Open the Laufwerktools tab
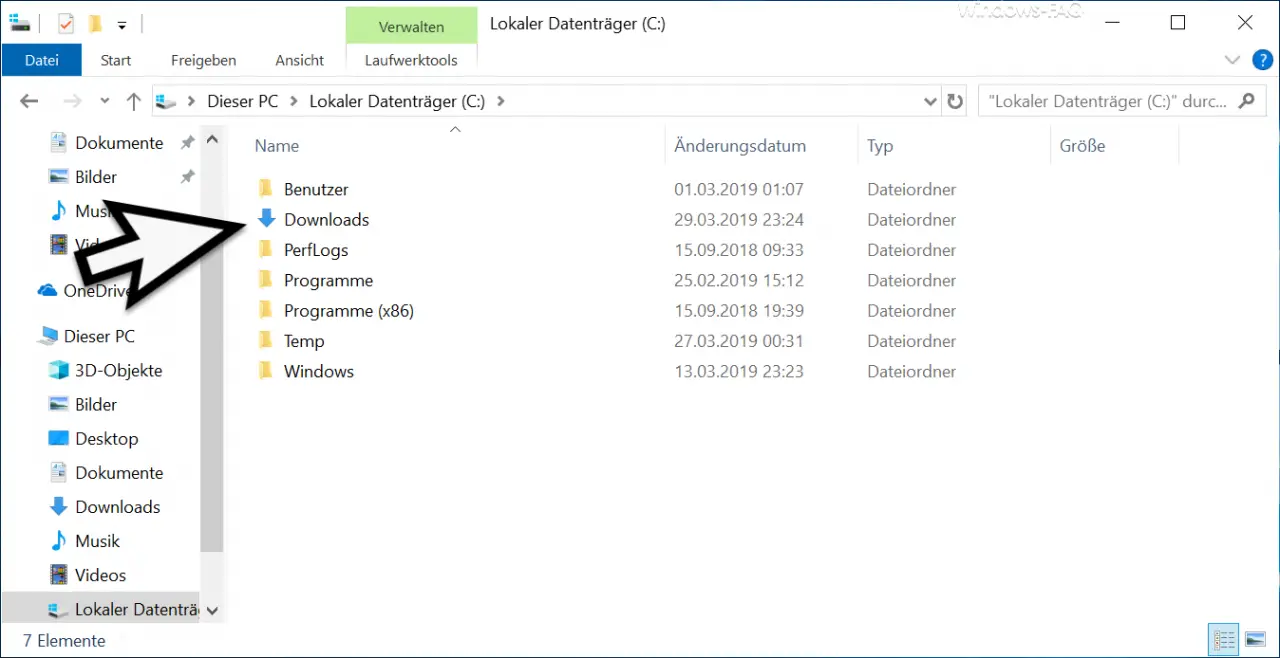Screen dimensions: 1280x658 (x=411, y=60)
